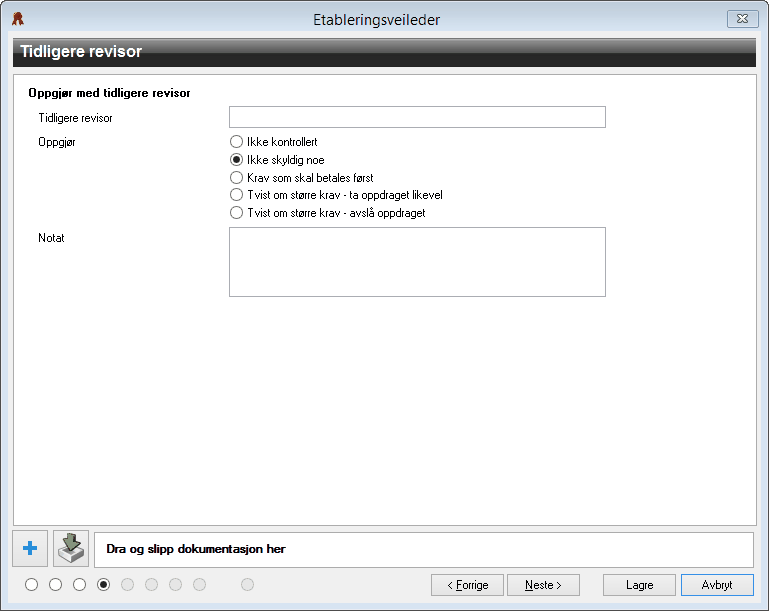Go to the second wizard step dot

(x=55, y=585)
